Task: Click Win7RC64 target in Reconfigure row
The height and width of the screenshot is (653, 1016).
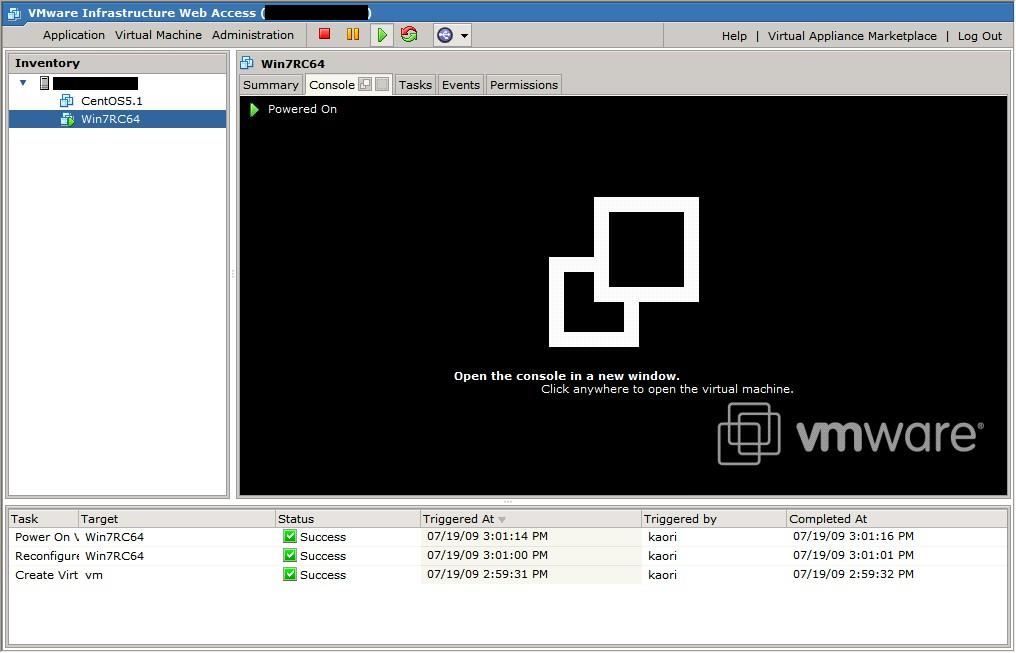Action: coord(115,556)
